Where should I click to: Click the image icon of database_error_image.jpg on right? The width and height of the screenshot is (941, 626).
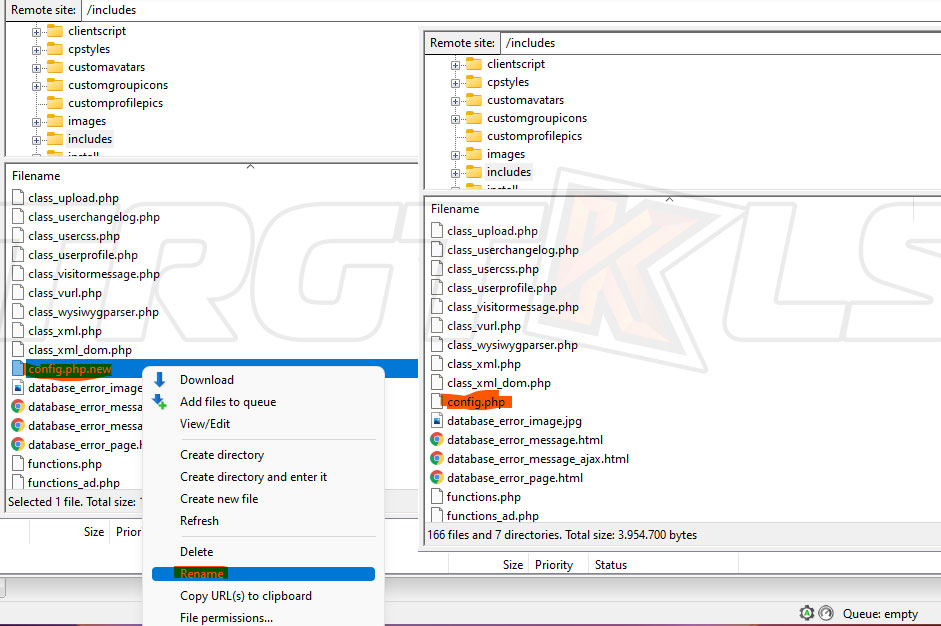tap(437, 421)
